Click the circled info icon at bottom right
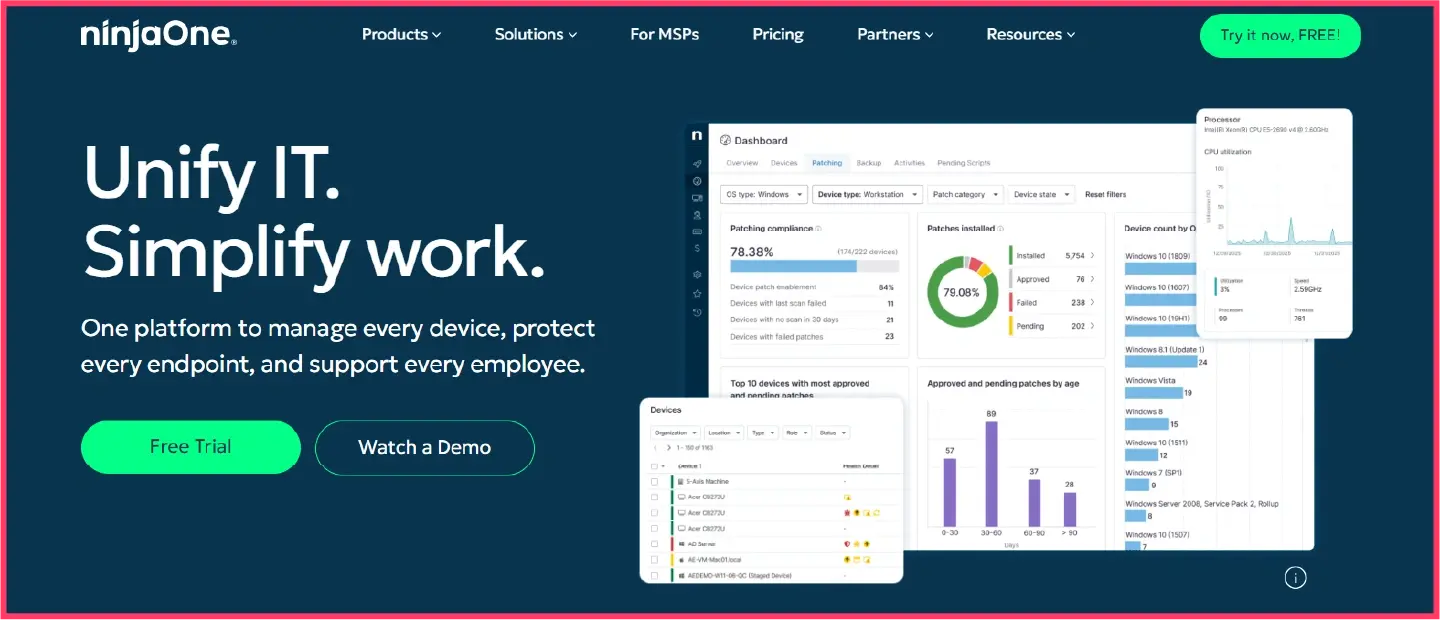Image resolution: width=1440 pixels, height=620 pixels. click(1295, 577)
